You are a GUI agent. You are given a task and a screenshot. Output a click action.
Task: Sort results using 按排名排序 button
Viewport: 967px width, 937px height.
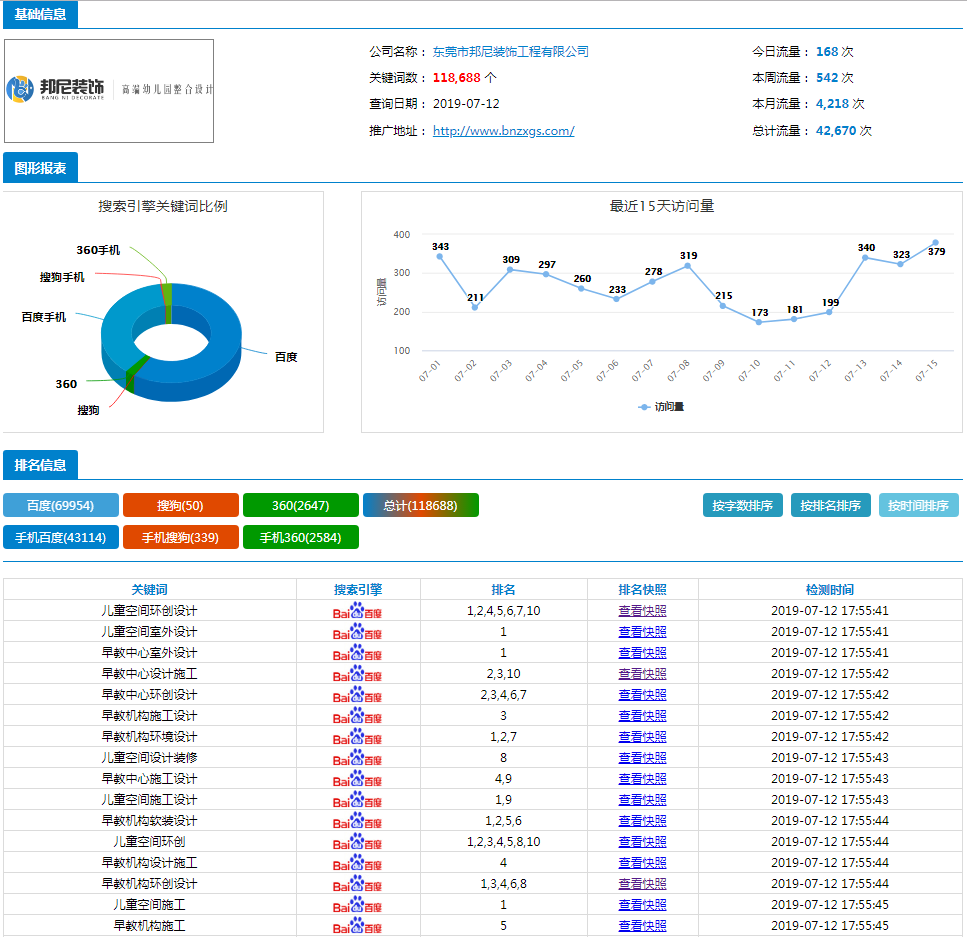pyautogui.click(x=831, y=506)
